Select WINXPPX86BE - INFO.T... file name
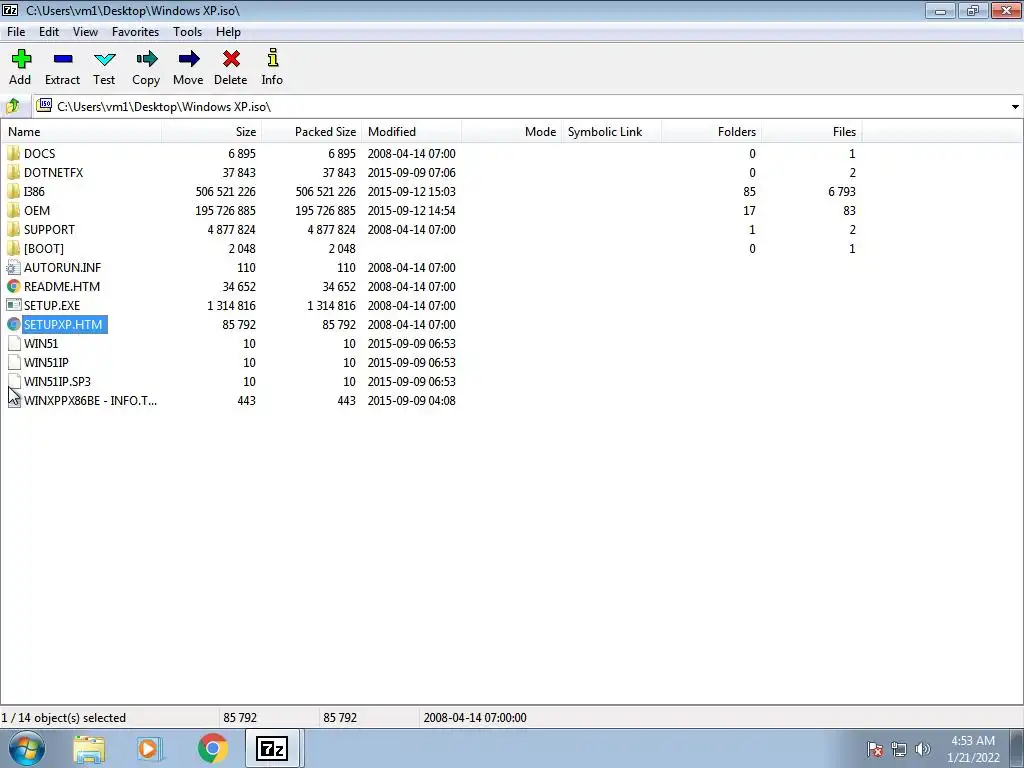Viewport: 1024px width, 768px height. pos(90,400)
